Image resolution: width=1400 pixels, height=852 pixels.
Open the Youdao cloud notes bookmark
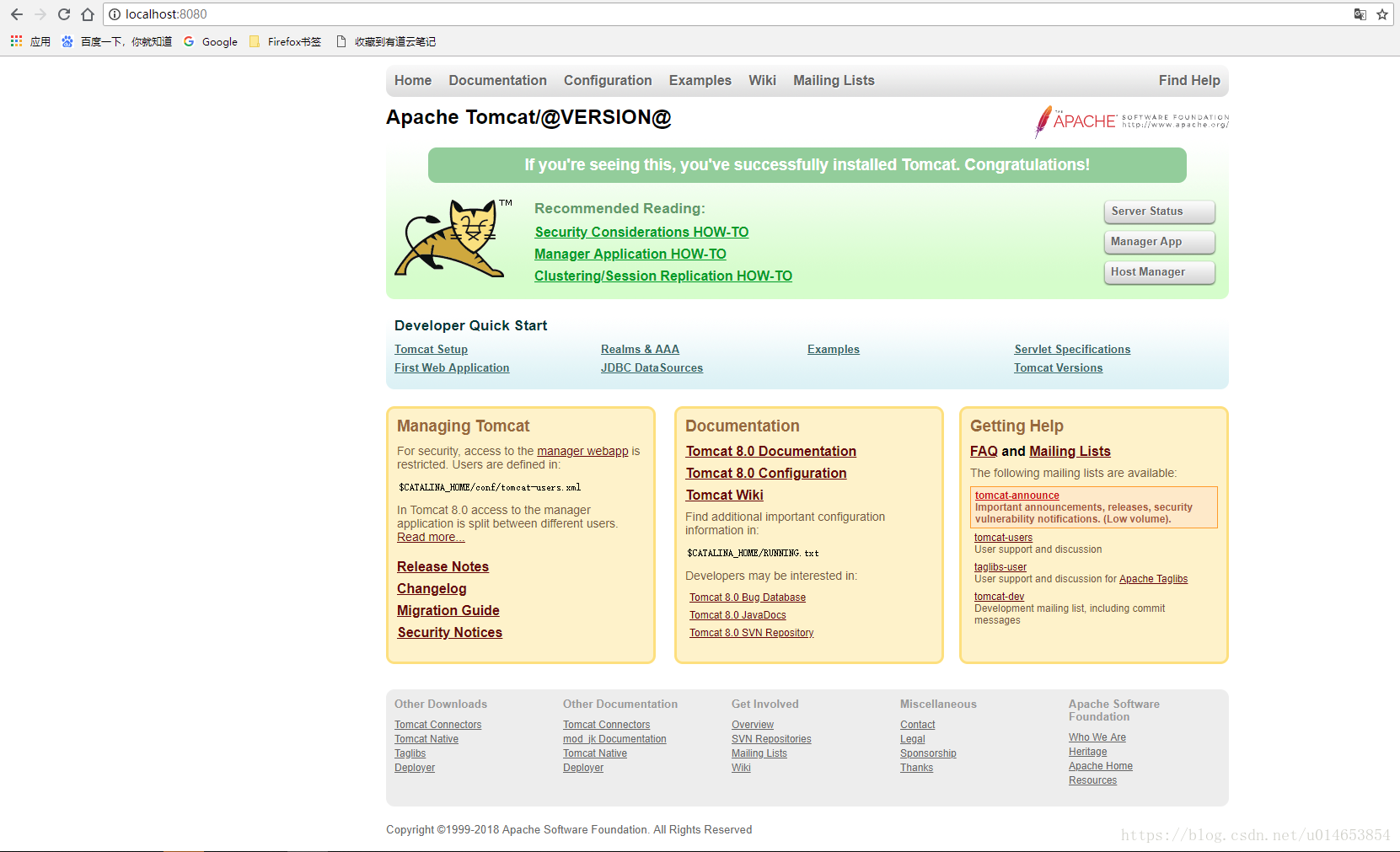(x=386, y=41)
